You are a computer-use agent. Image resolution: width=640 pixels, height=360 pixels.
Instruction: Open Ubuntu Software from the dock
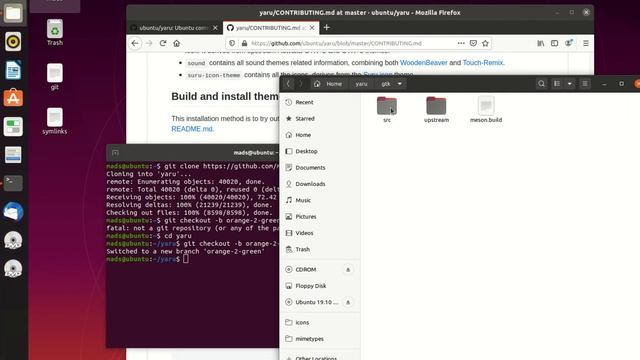13,98
